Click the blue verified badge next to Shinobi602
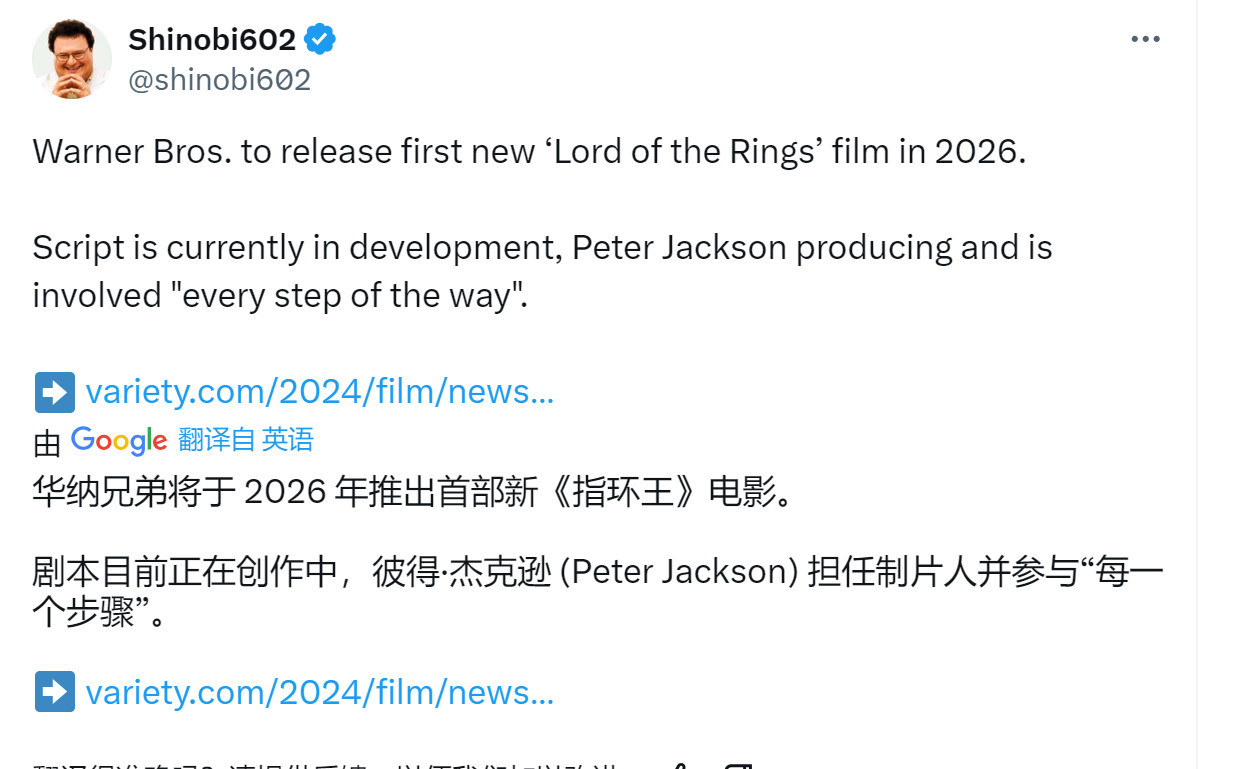Image resolution: width=1239 pixels, height=769 pixels. pos(319,39)
